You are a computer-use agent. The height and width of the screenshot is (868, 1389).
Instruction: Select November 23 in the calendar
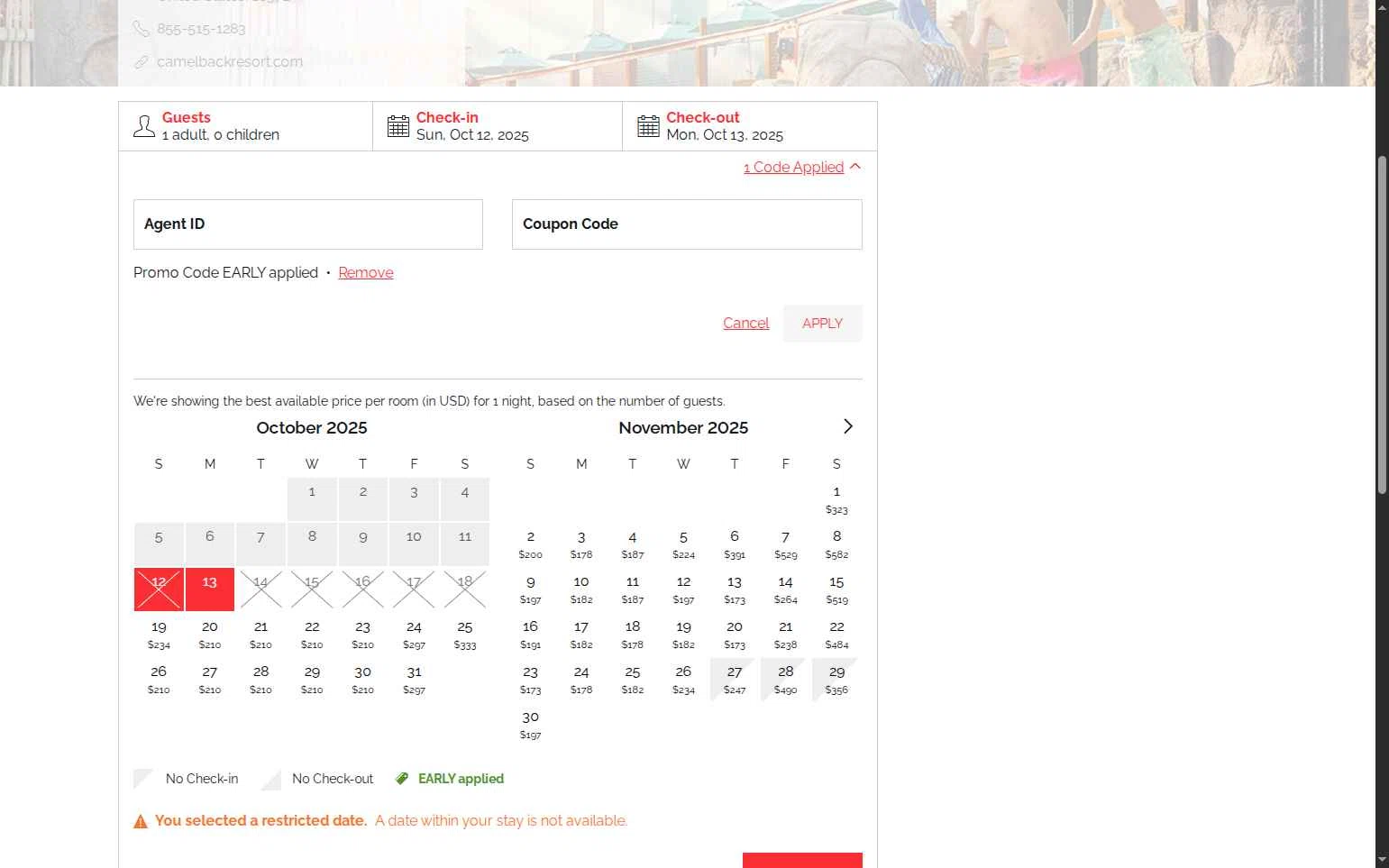point(530,680)
